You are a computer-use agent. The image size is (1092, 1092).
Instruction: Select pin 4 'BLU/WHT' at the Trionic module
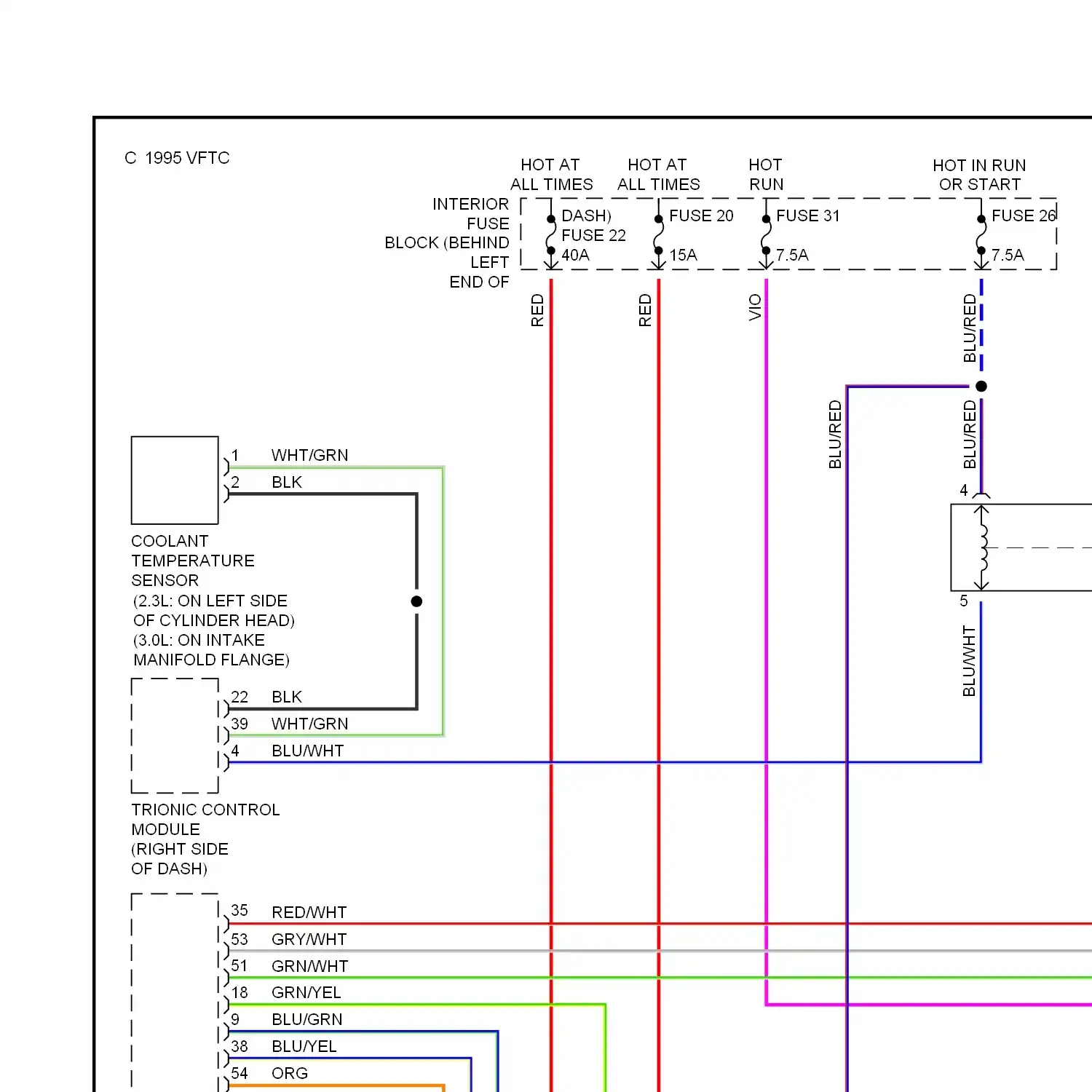[x=307, y=751]
